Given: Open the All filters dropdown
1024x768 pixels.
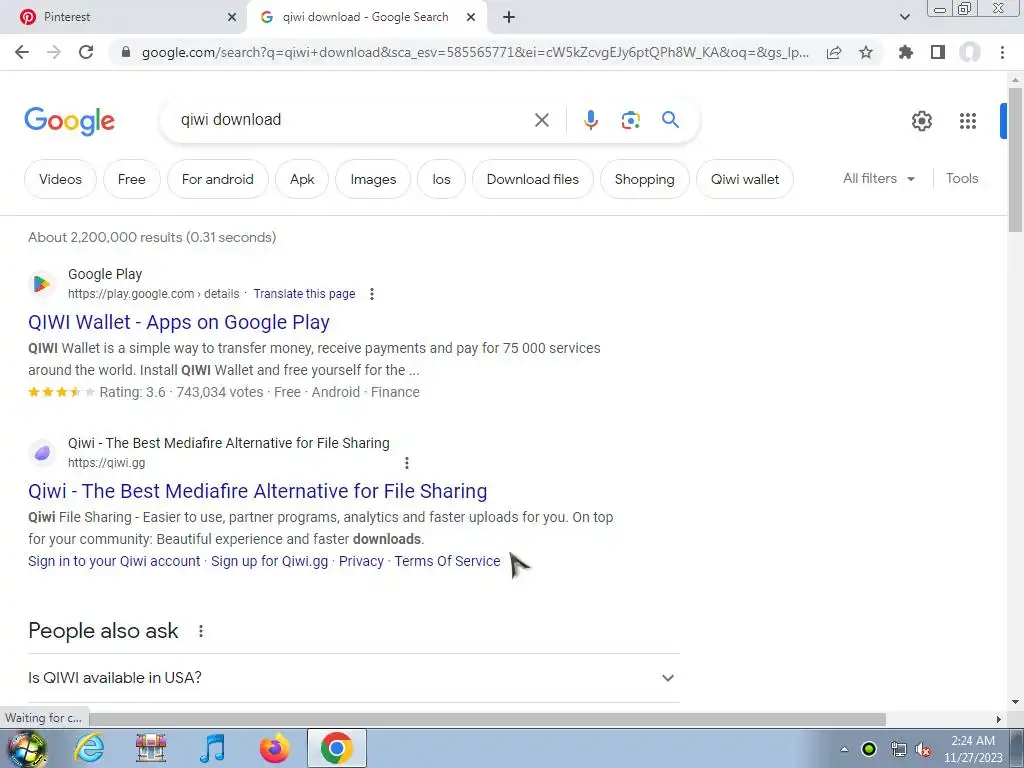Looking at the screenshot, I should 878,178.
